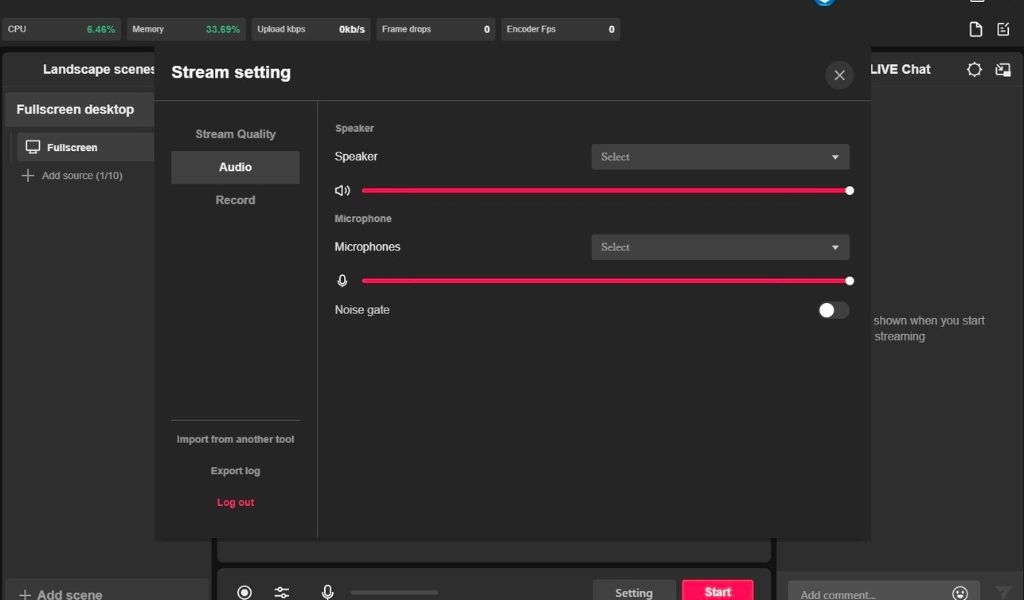Click the Log out link
The width and height of the screenshot is (1024, 600).
[235, 502]
